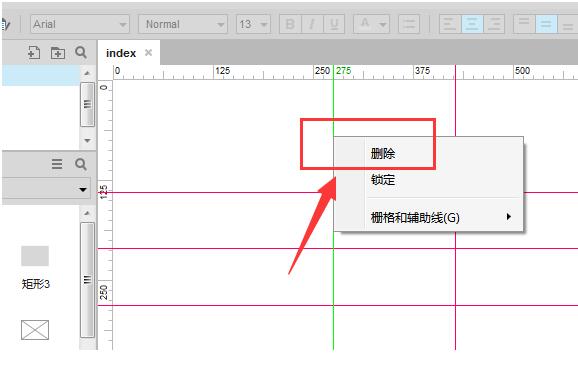The height and width of the screenshot is (371, 578).
Task: Select the 矩形3 rectangle widget
Action: click(x=35, y=268)
